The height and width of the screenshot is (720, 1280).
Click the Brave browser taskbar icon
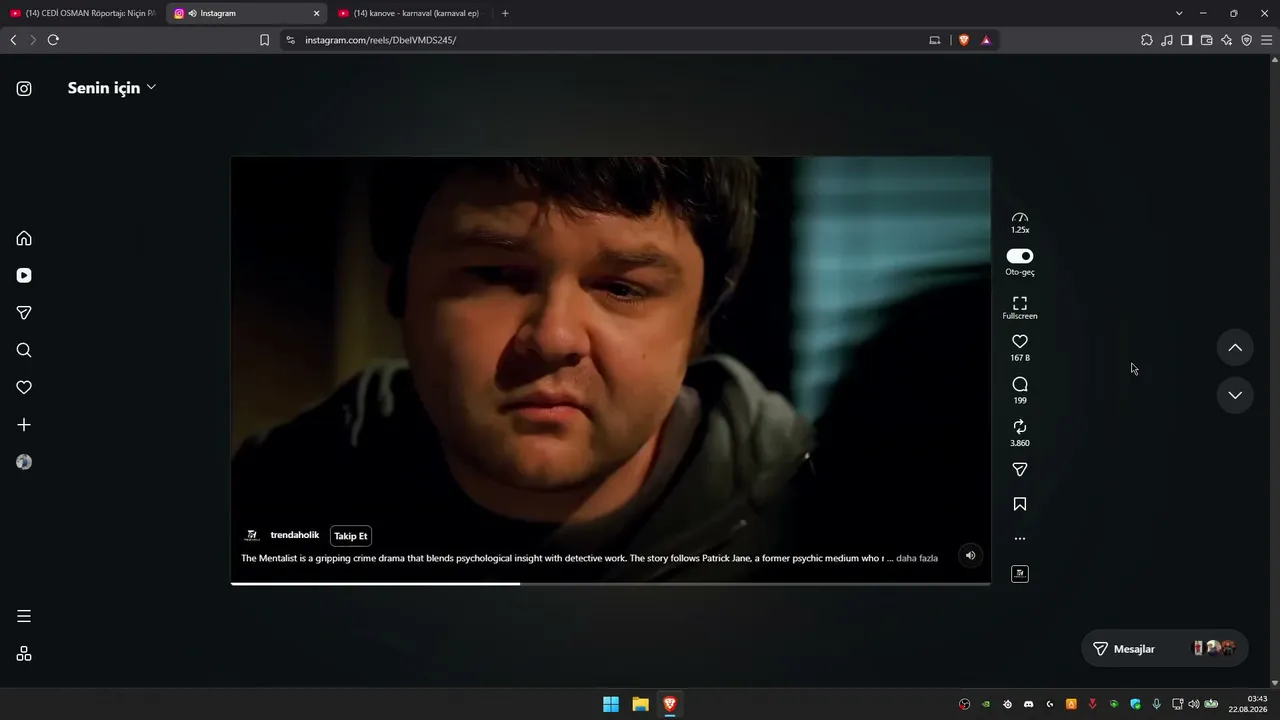(670, 704)
